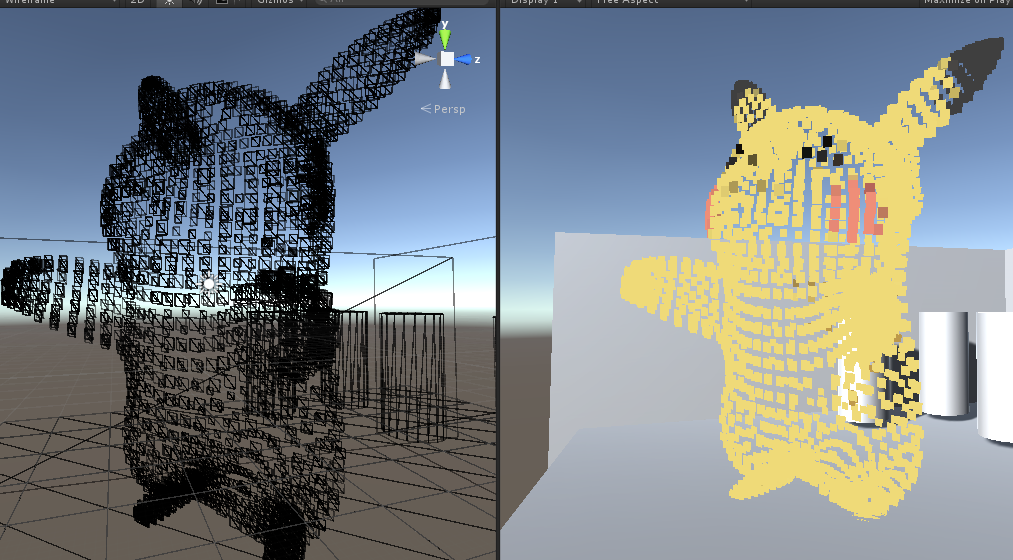
Task: Select the wireframe cylinder object in Scene view
Action: point(412,376)
